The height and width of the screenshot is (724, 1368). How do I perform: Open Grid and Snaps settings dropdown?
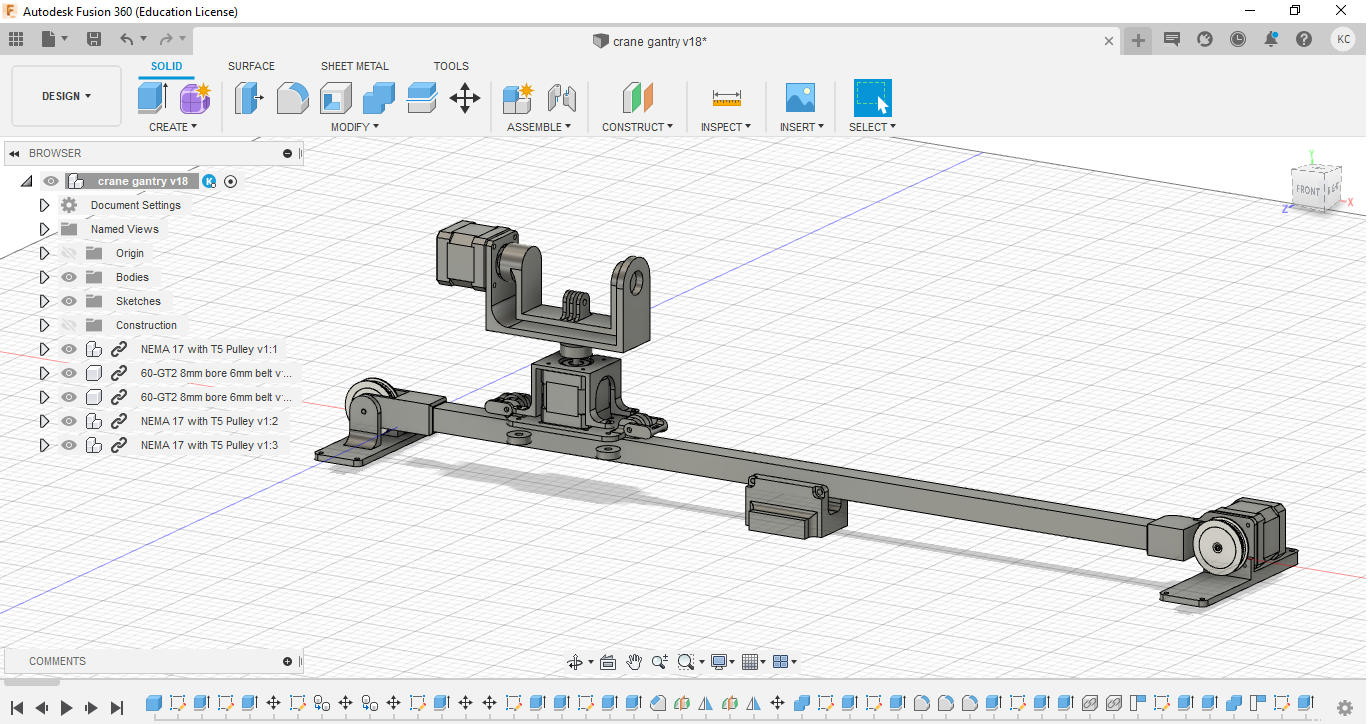point(754,662)
